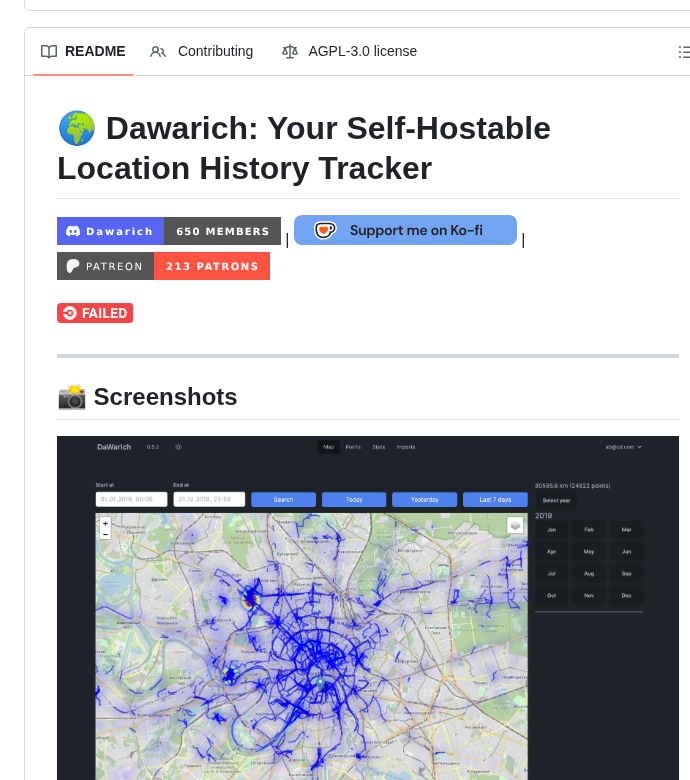Select Feb month button in screenshot
Image resolution: width=690 pixels, height=780 pixels.
(589, 530)
